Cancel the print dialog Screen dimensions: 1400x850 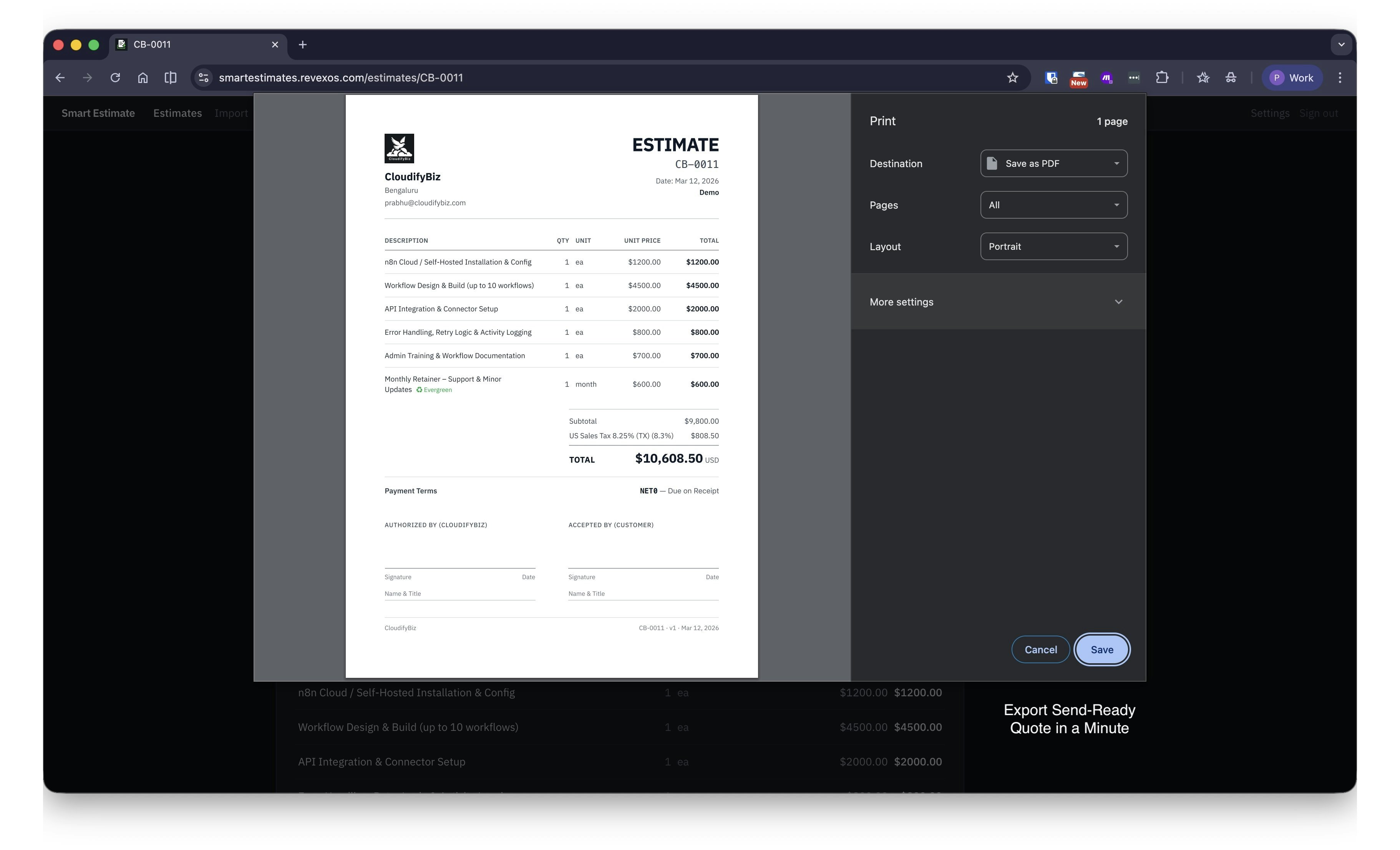[x=1040, y=649]
